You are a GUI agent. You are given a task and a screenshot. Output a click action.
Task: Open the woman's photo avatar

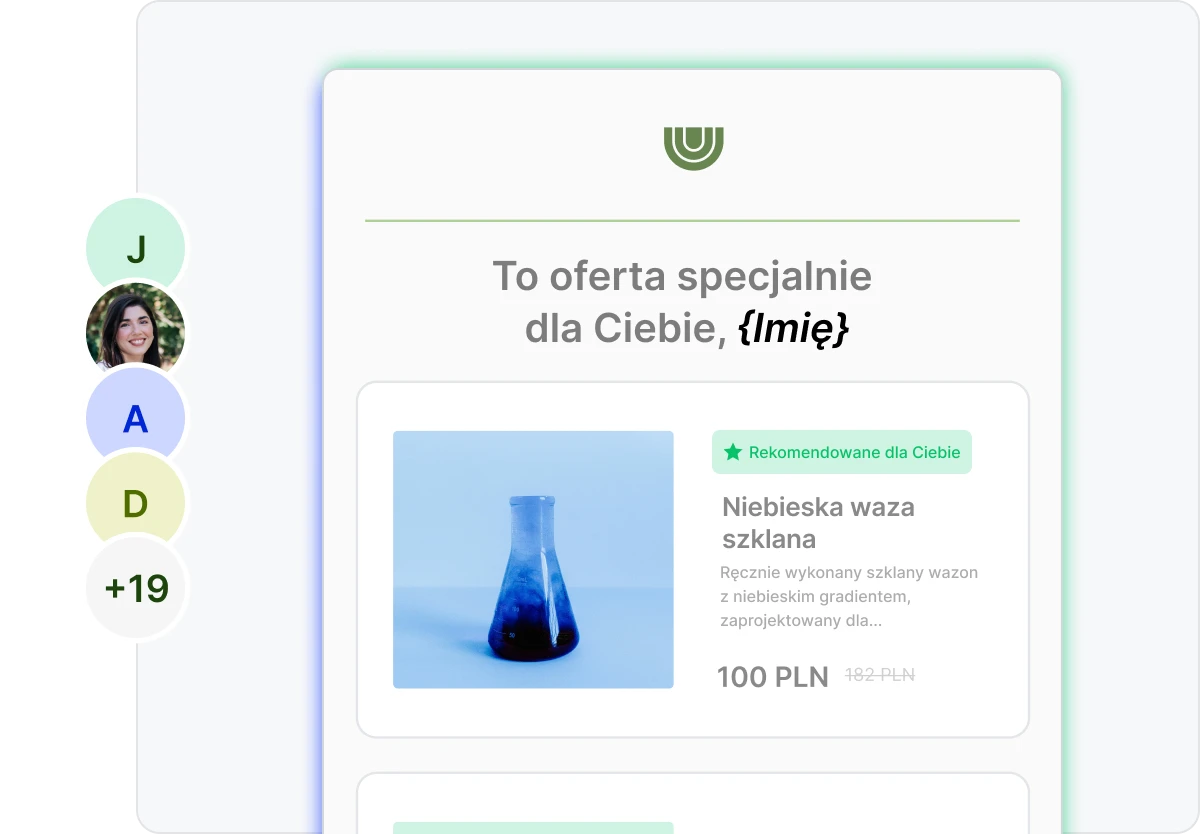pos(136,330)
